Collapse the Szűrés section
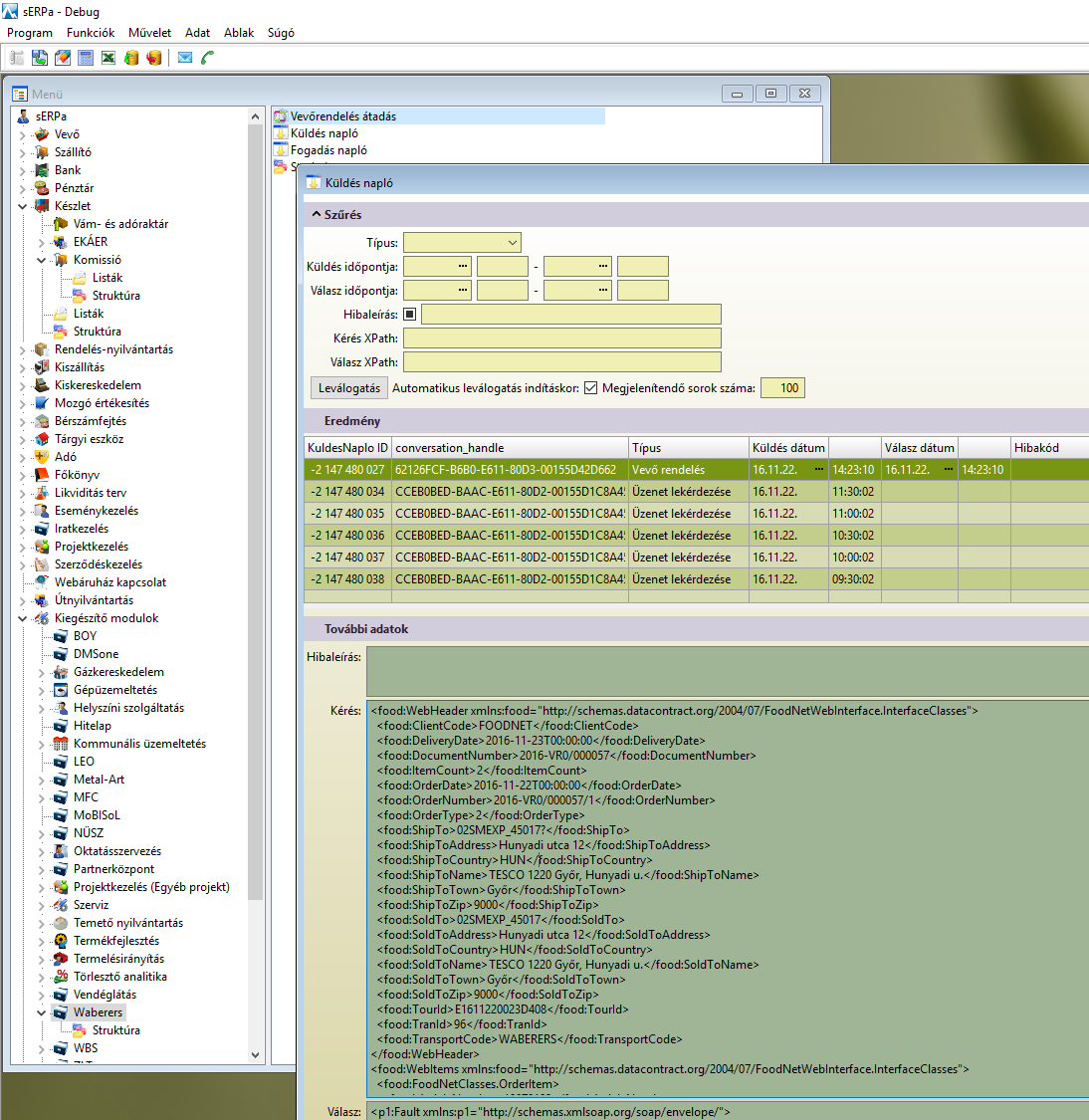Viewport: 1089px width, 1120px height. click(317, 215)
